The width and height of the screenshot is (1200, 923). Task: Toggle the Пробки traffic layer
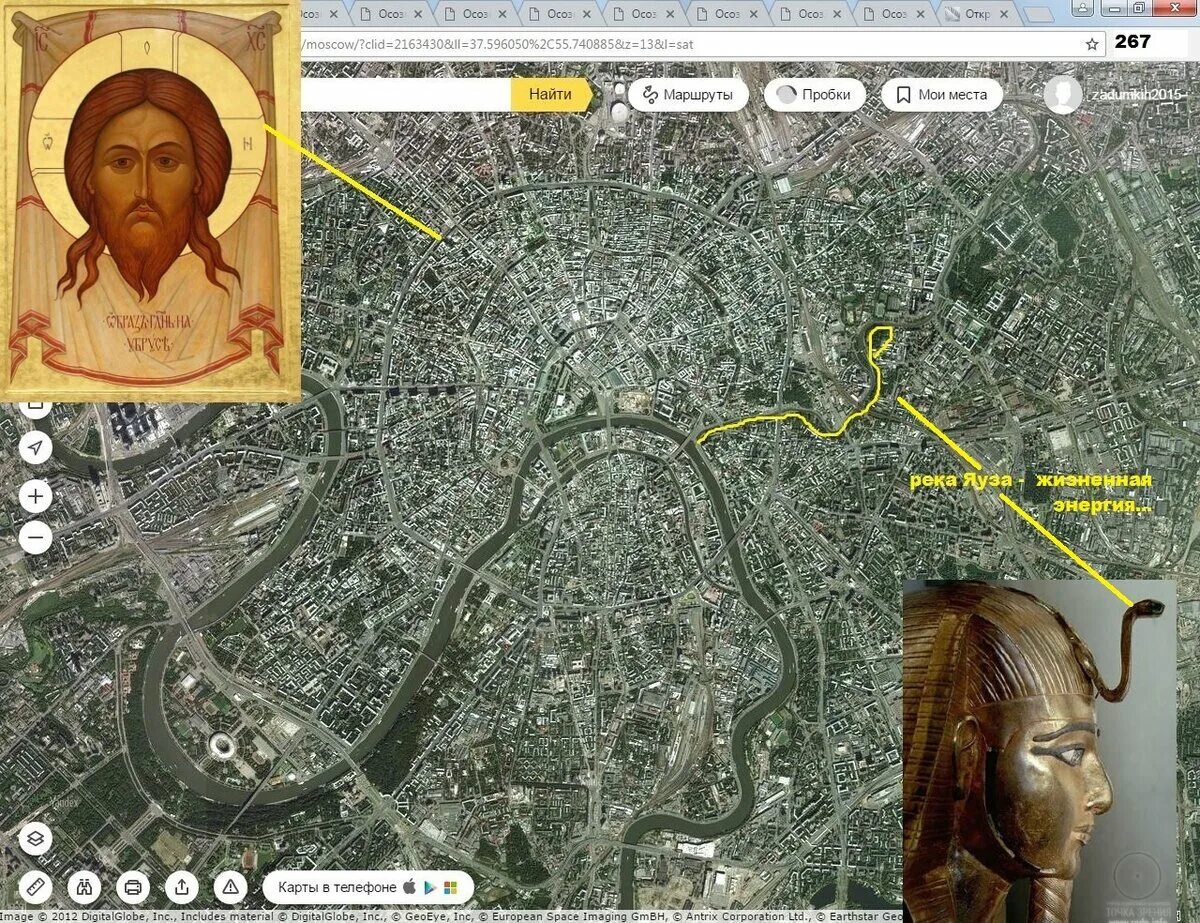(815, 95)
